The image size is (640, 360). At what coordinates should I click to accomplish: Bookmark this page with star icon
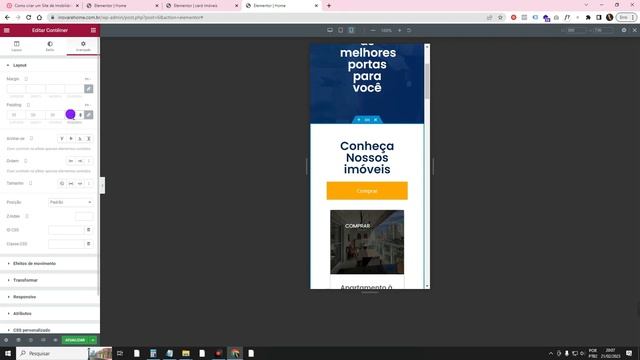tap(500, 18)
